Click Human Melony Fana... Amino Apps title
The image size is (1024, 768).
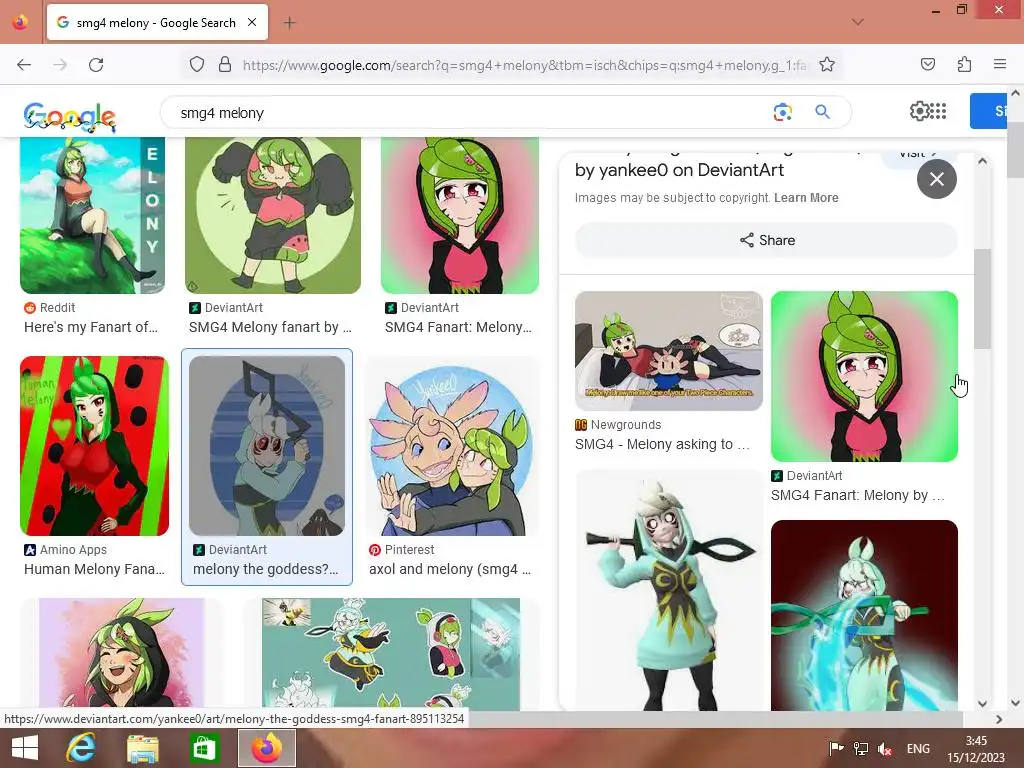point(94,569)
